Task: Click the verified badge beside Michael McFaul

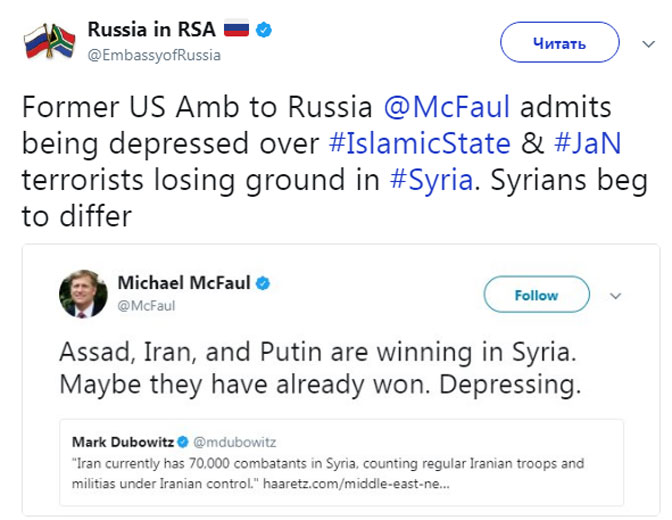Action: [262, 284]
